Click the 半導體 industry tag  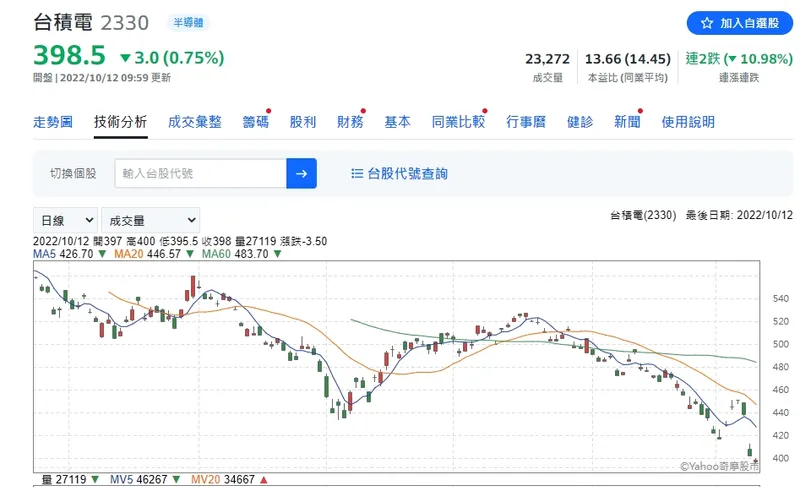click(185, 23)
